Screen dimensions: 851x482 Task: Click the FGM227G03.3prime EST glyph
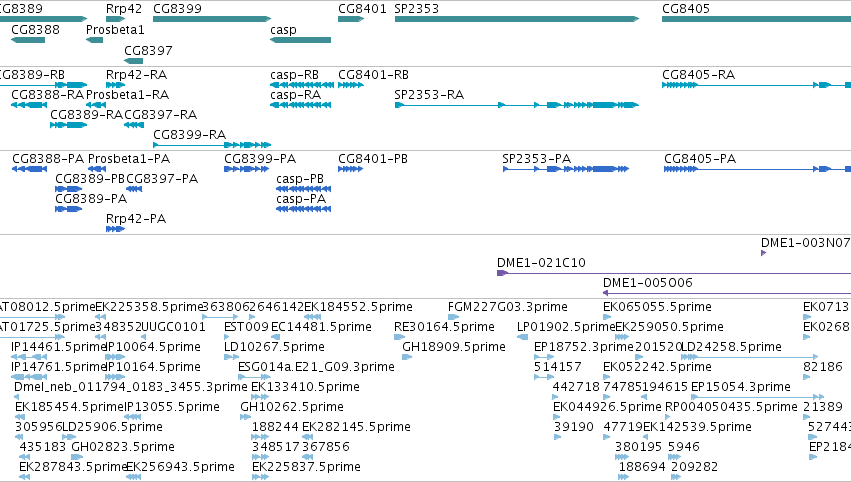click(453, 317)
